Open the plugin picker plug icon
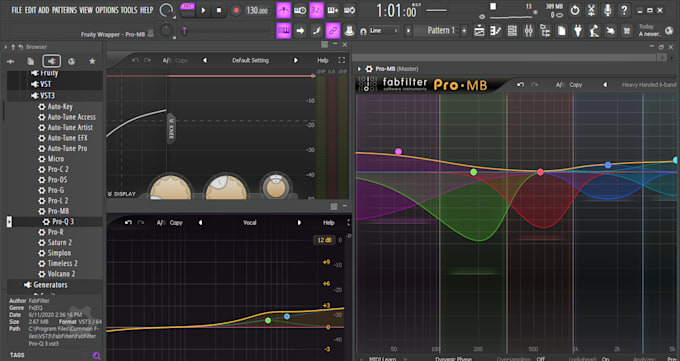This screenshot has width=680, height=361. [x=578, y=31]
